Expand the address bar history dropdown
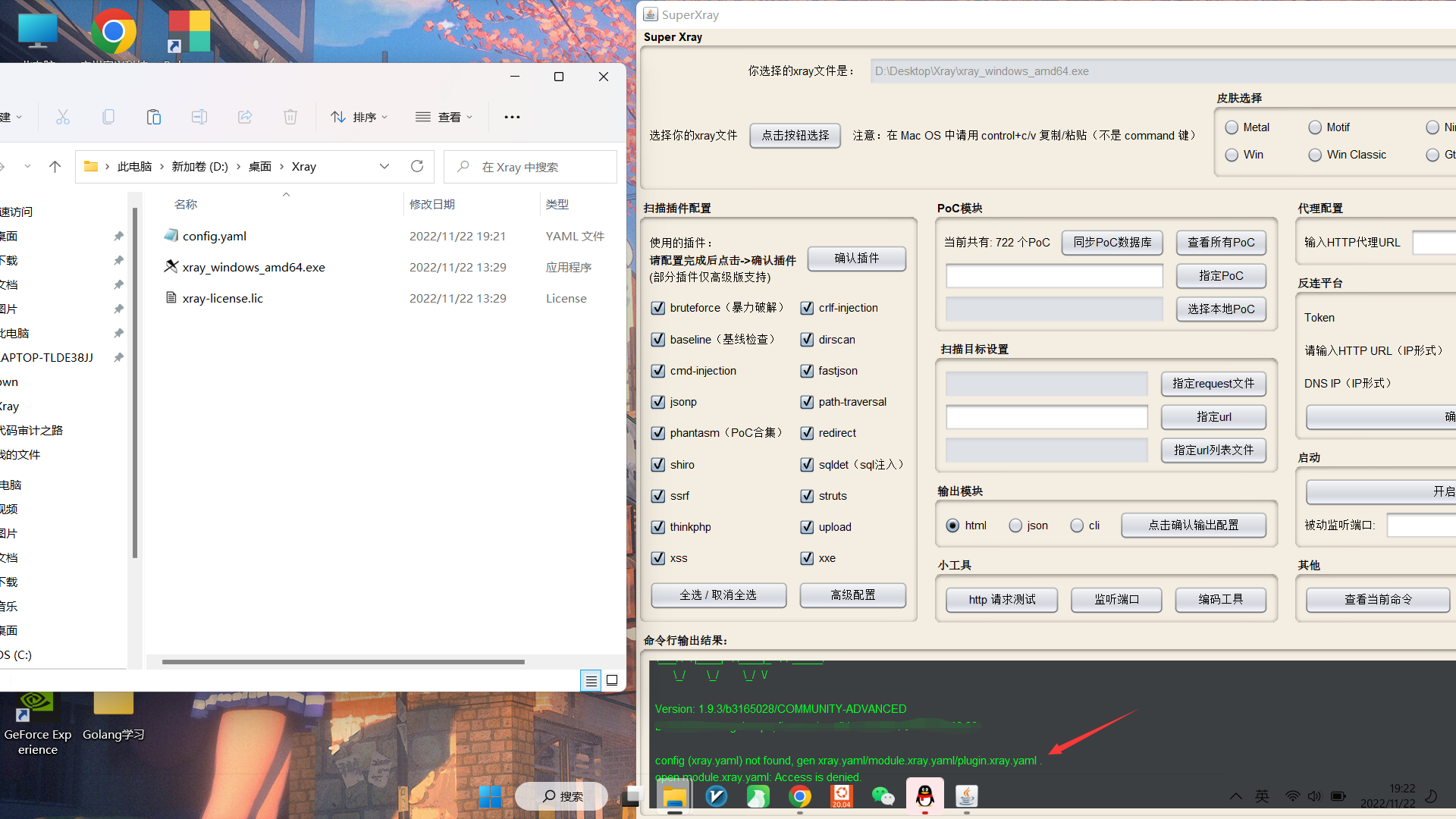1456x819 pixels. tap(384, 166)
